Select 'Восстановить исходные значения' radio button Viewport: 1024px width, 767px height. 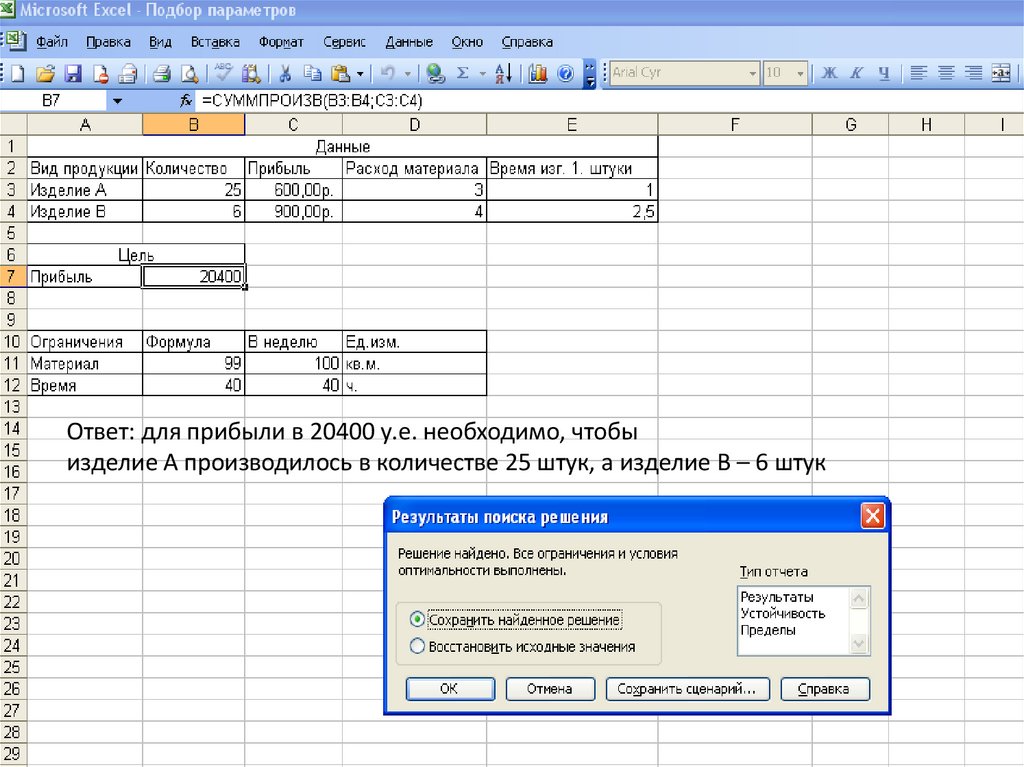tap(417, 647)
